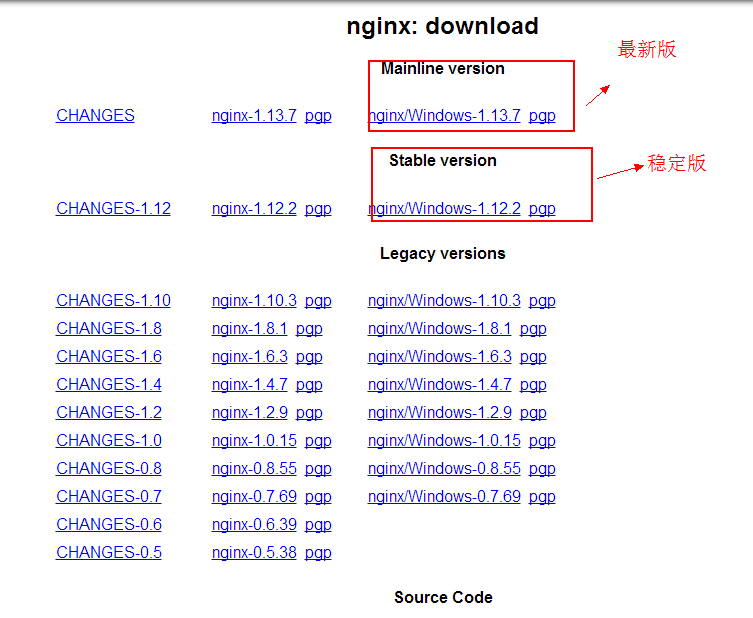The height and width of the screenshot is (618, 753).
Task: Open pgp signature for nginx-0.7.69
Action: pyautogui.click(x=318, y=497)
